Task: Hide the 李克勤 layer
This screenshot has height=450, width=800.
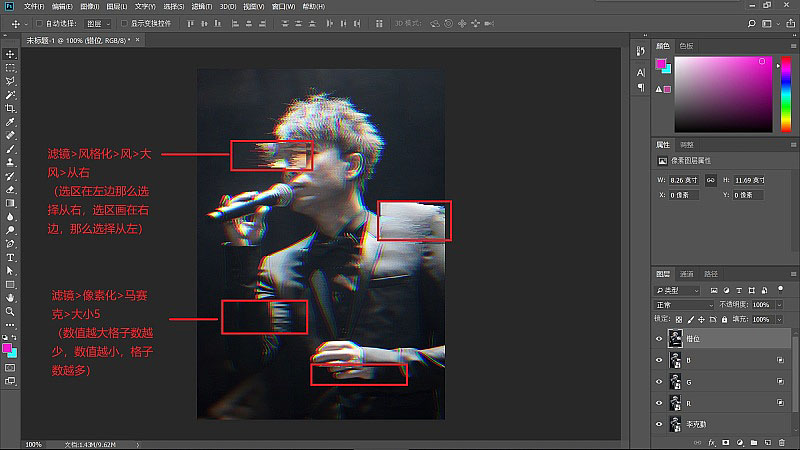Action: (x=659, y=424)
